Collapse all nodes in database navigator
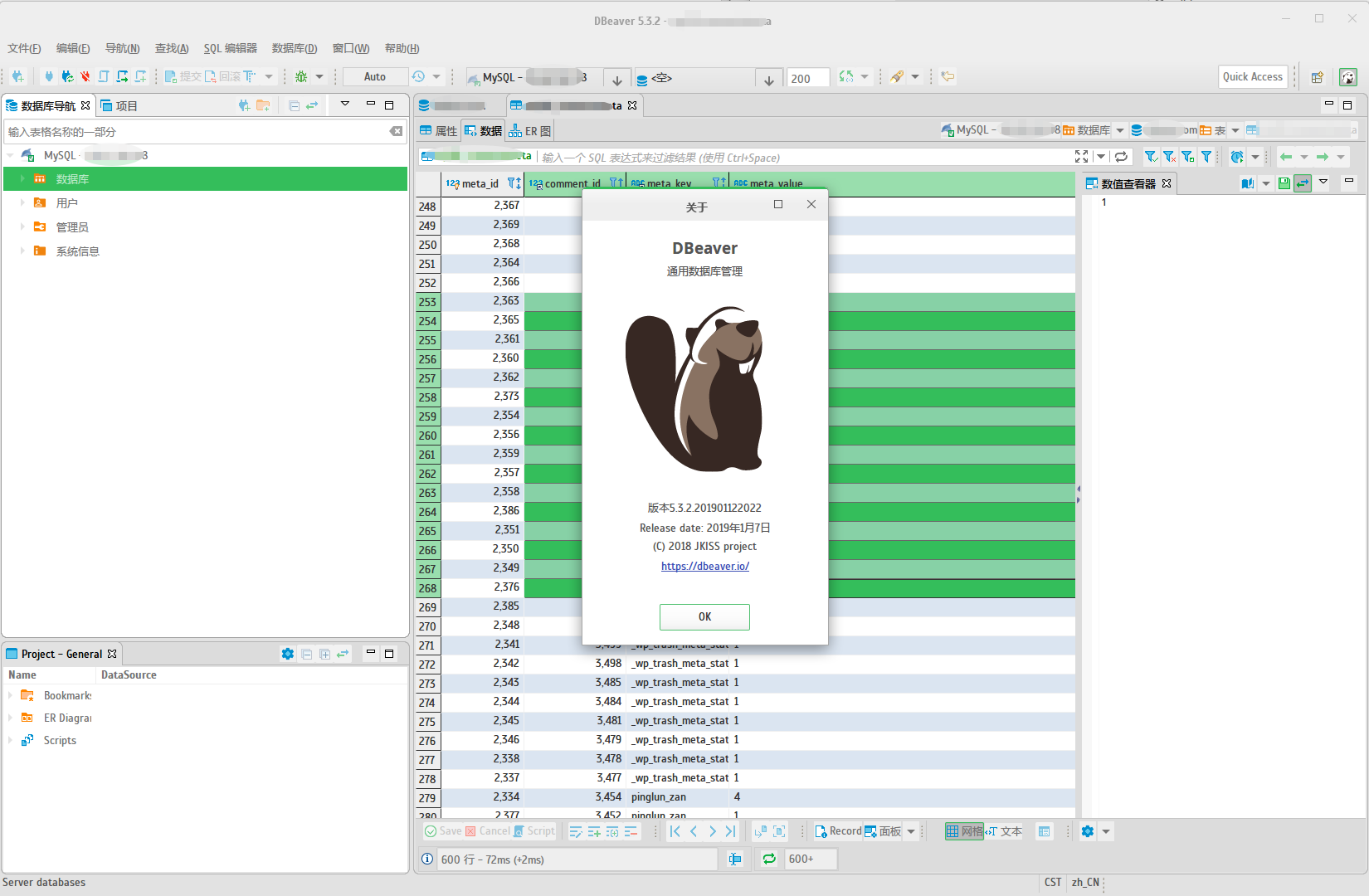 294,105
